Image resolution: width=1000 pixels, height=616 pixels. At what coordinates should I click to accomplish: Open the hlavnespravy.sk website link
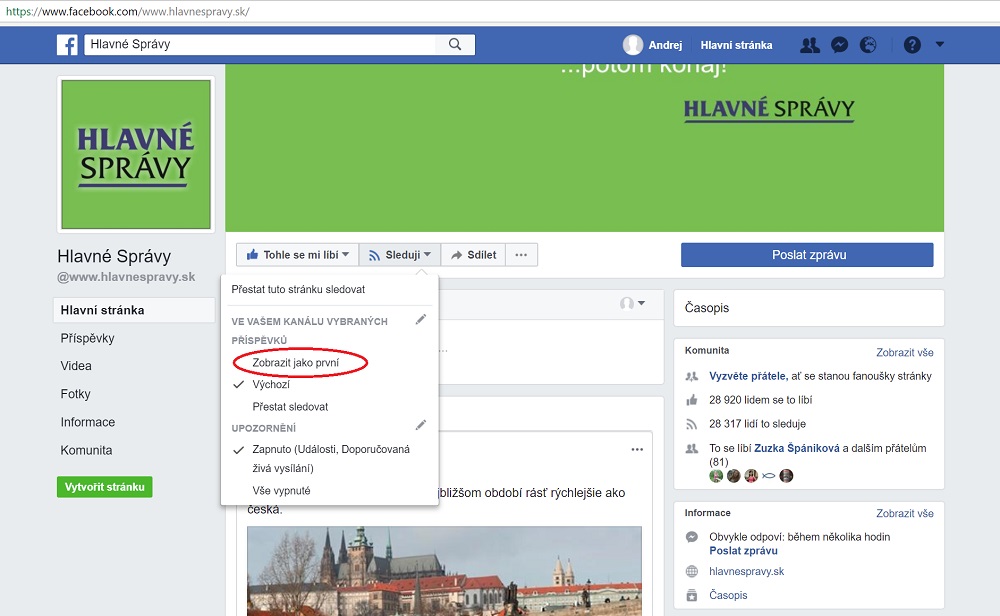(x=746, y=571)
